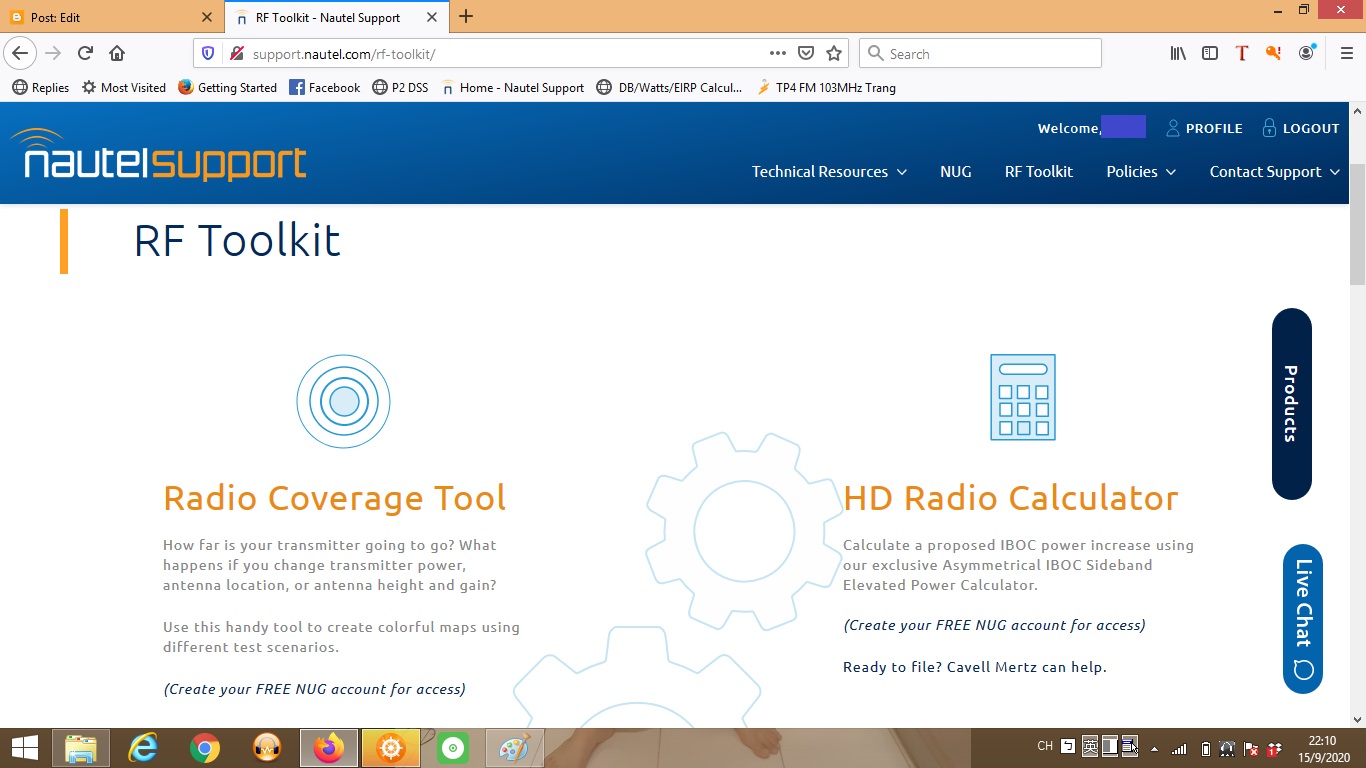Expand the Policies dropdown menu
This screenshot has height=768, width=1366.
(1141, 172)
